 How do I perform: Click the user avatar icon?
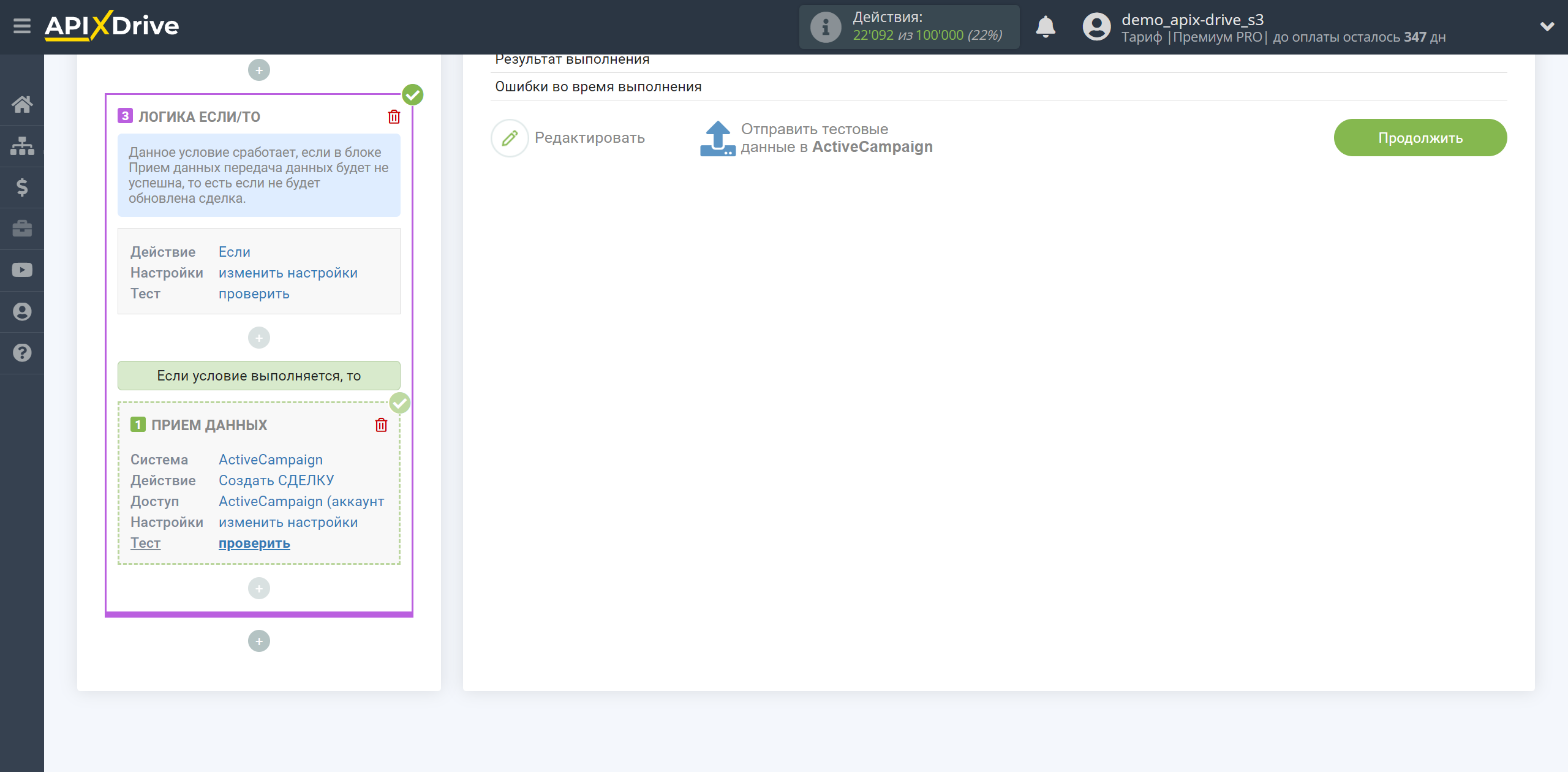click(x=1096, y=27)
